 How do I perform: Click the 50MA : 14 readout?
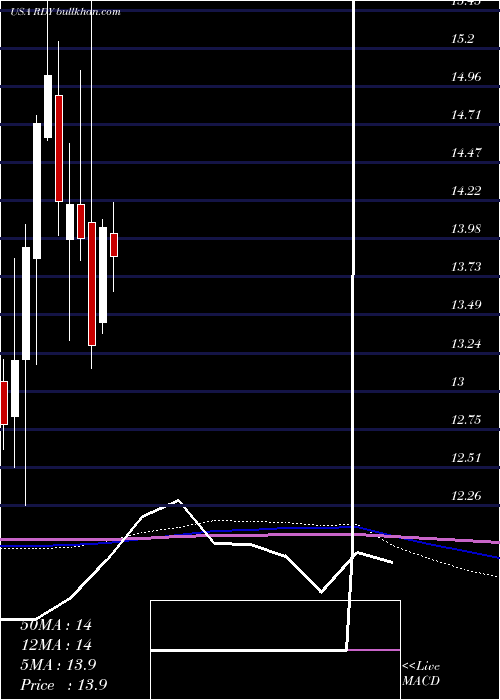tap(56, 625)
